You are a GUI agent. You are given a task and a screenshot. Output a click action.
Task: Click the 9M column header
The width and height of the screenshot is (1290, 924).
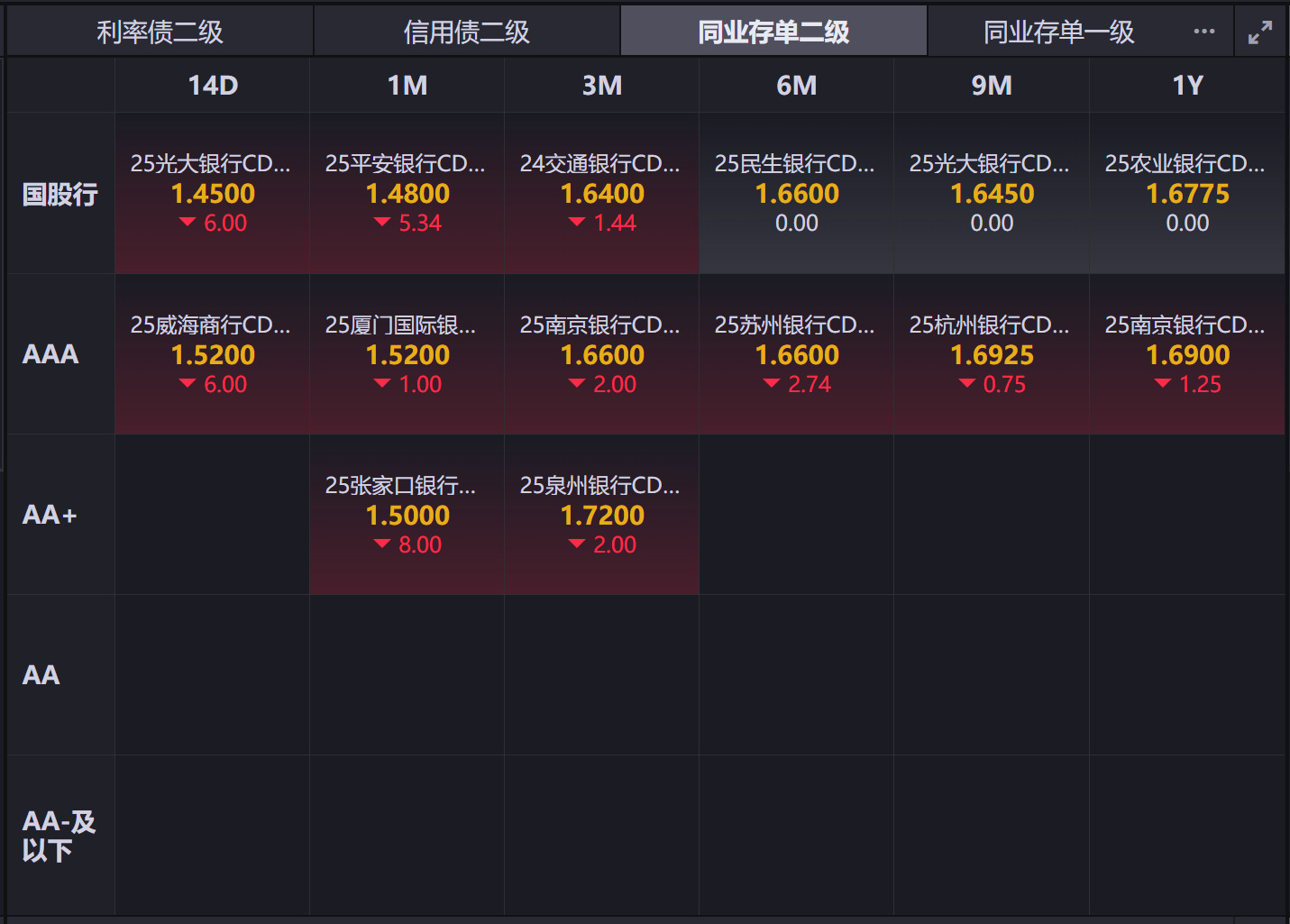tap(992, 86)
